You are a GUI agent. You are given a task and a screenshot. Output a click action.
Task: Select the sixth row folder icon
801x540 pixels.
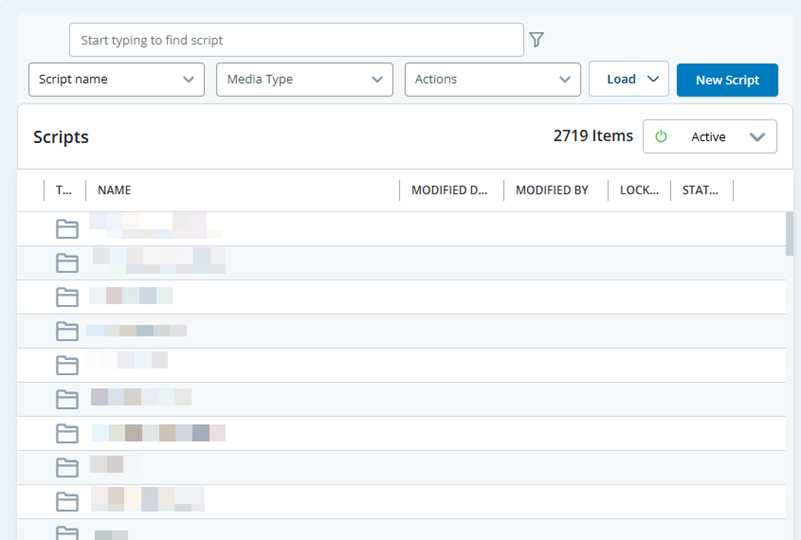point(67,399)
